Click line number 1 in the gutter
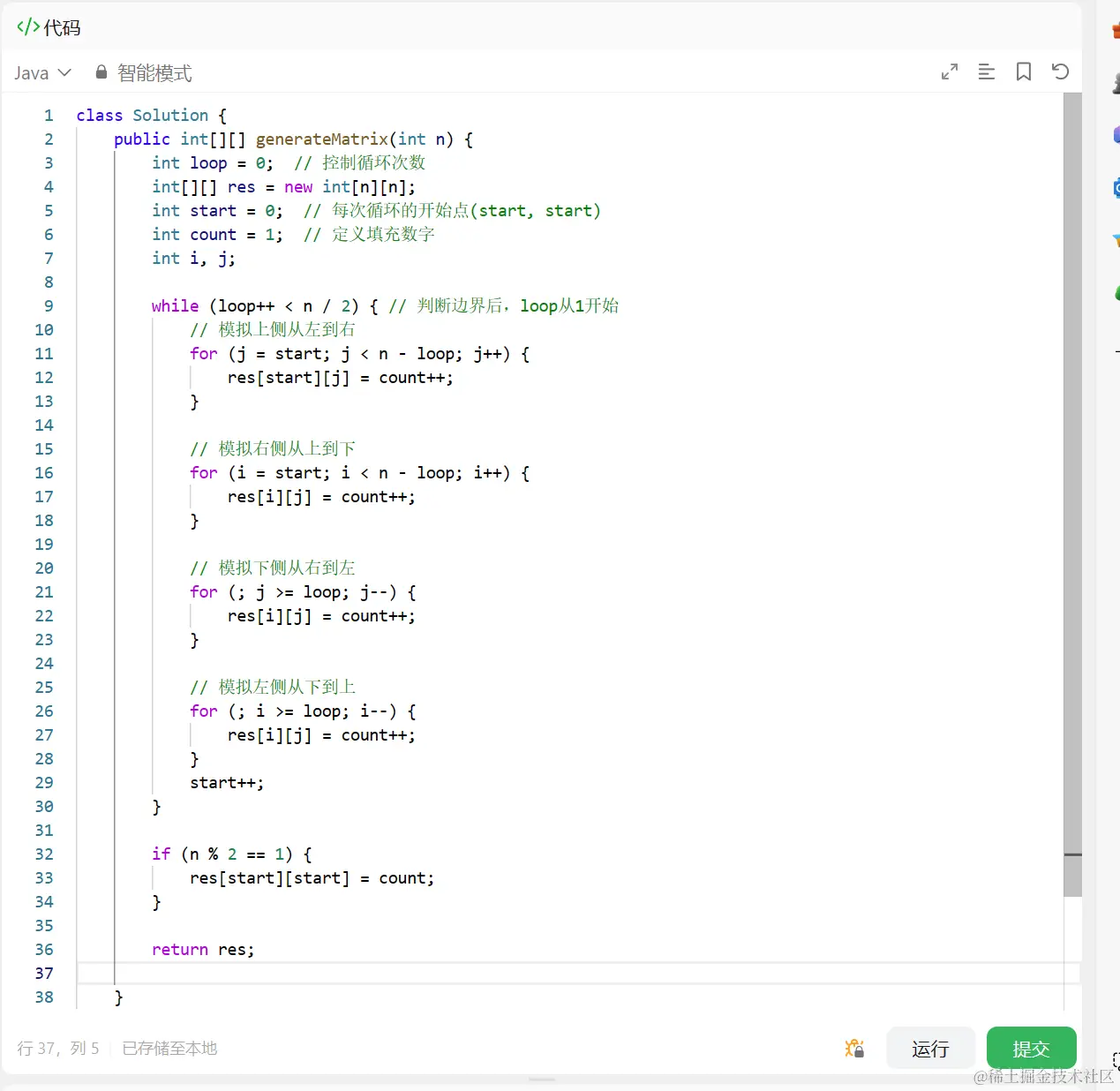 coord(49,115)
